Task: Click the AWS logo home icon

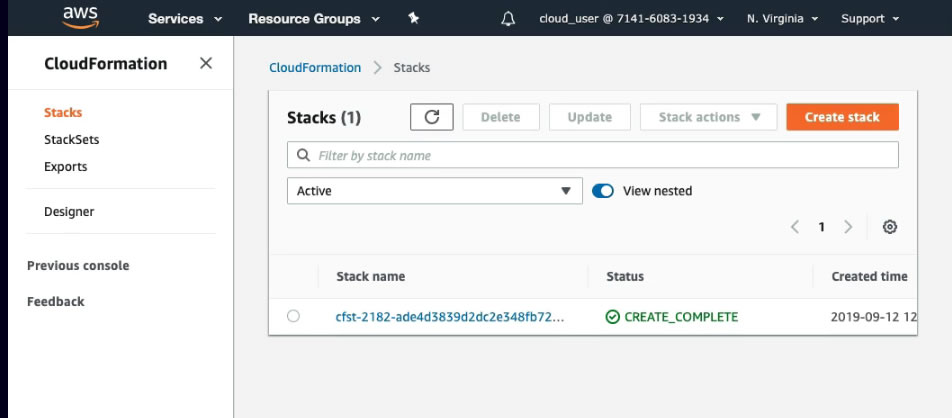Action: [80, 17]
